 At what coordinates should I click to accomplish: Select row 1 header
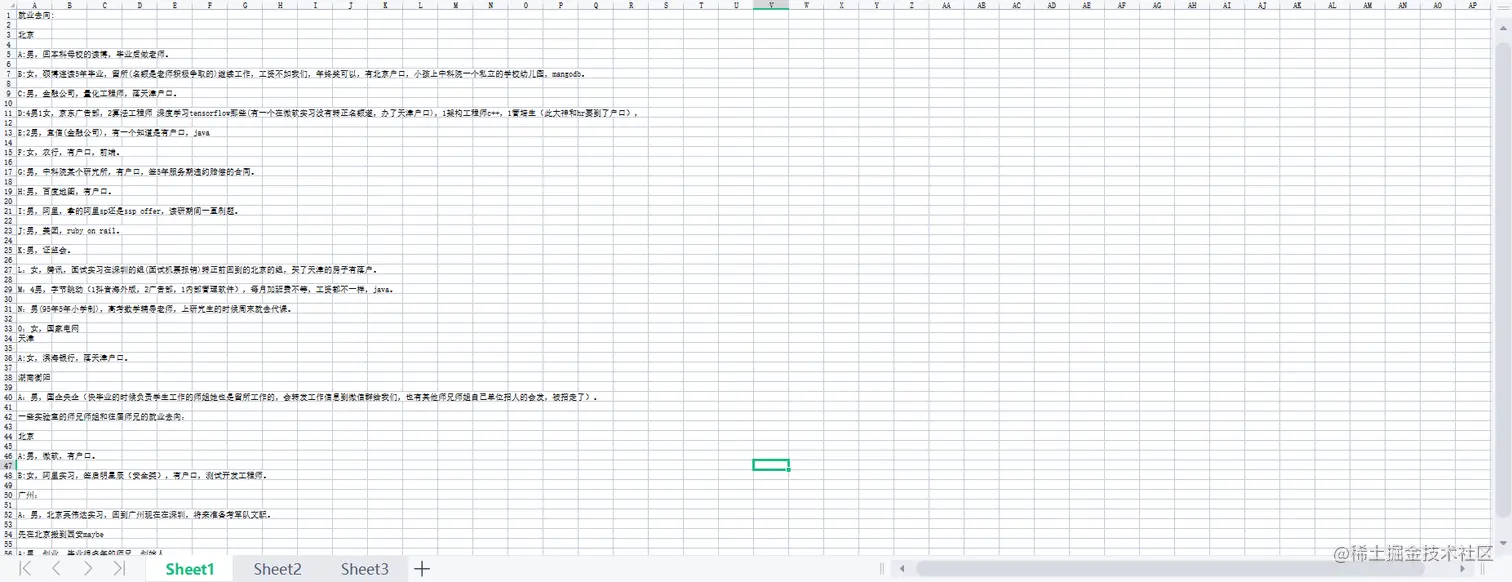coord(8,15)
